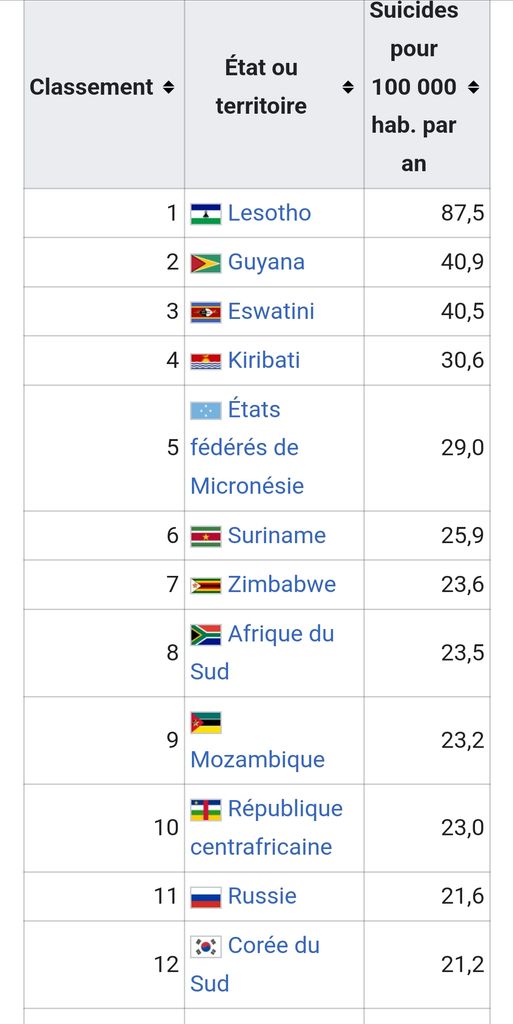Image resolution: width=513 pixels, height=1024 pixels.
Task: Click the Mozambique flag icon
Action: pos(206,723)
